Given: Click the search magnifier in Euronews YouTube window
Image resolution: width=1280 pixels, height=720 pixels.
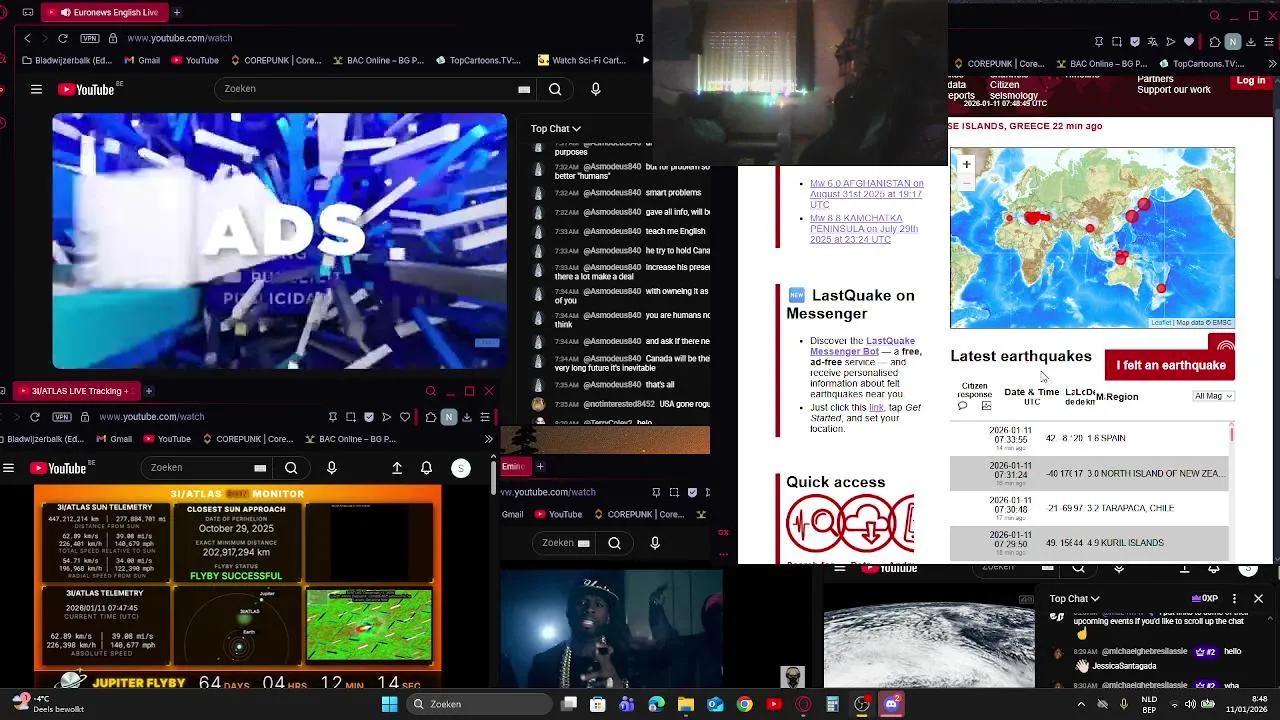Looking at the screenshot, I should click(555, 89).
